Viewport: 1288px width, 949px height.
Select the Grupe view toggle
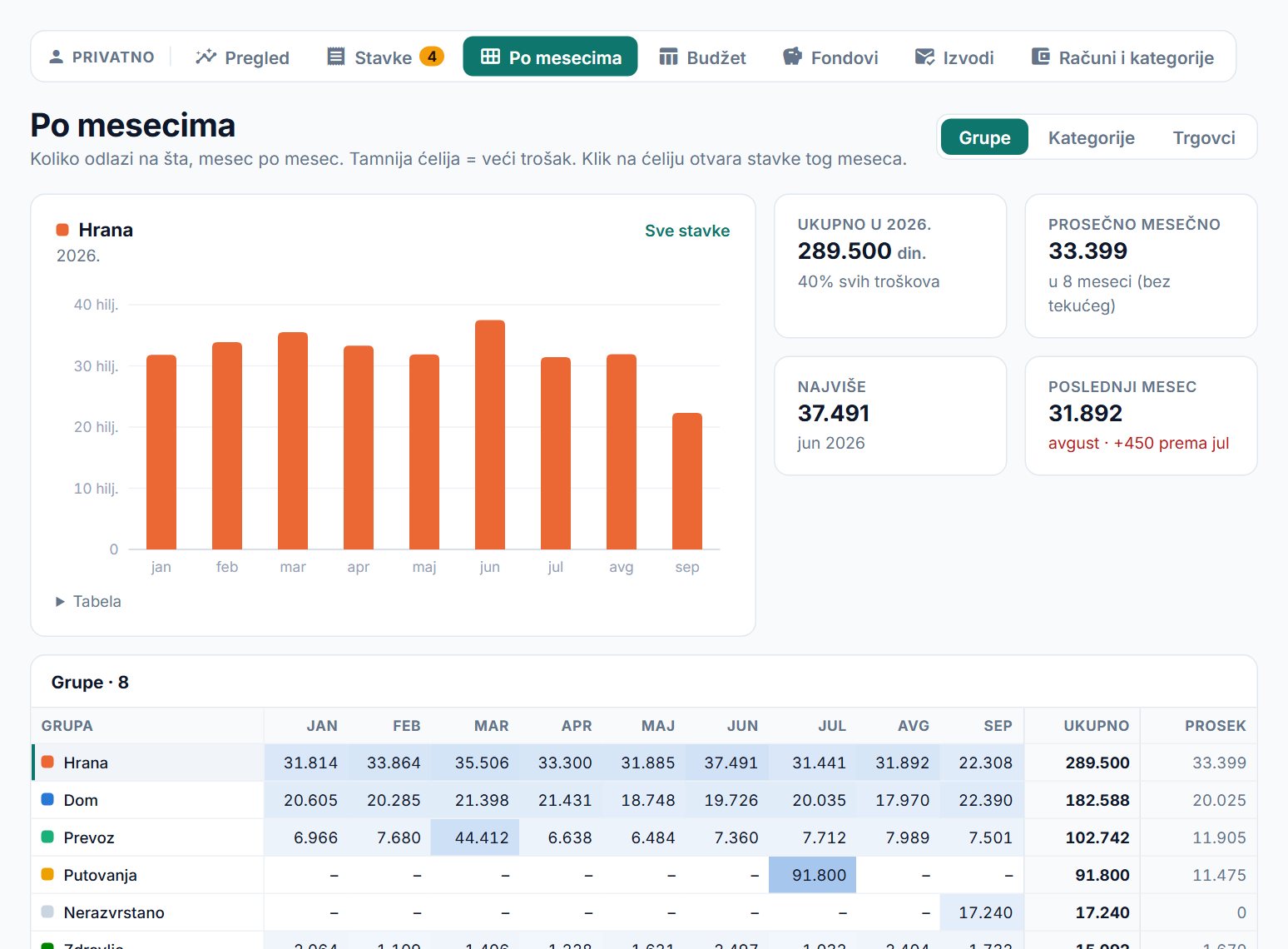coord(984,137)
